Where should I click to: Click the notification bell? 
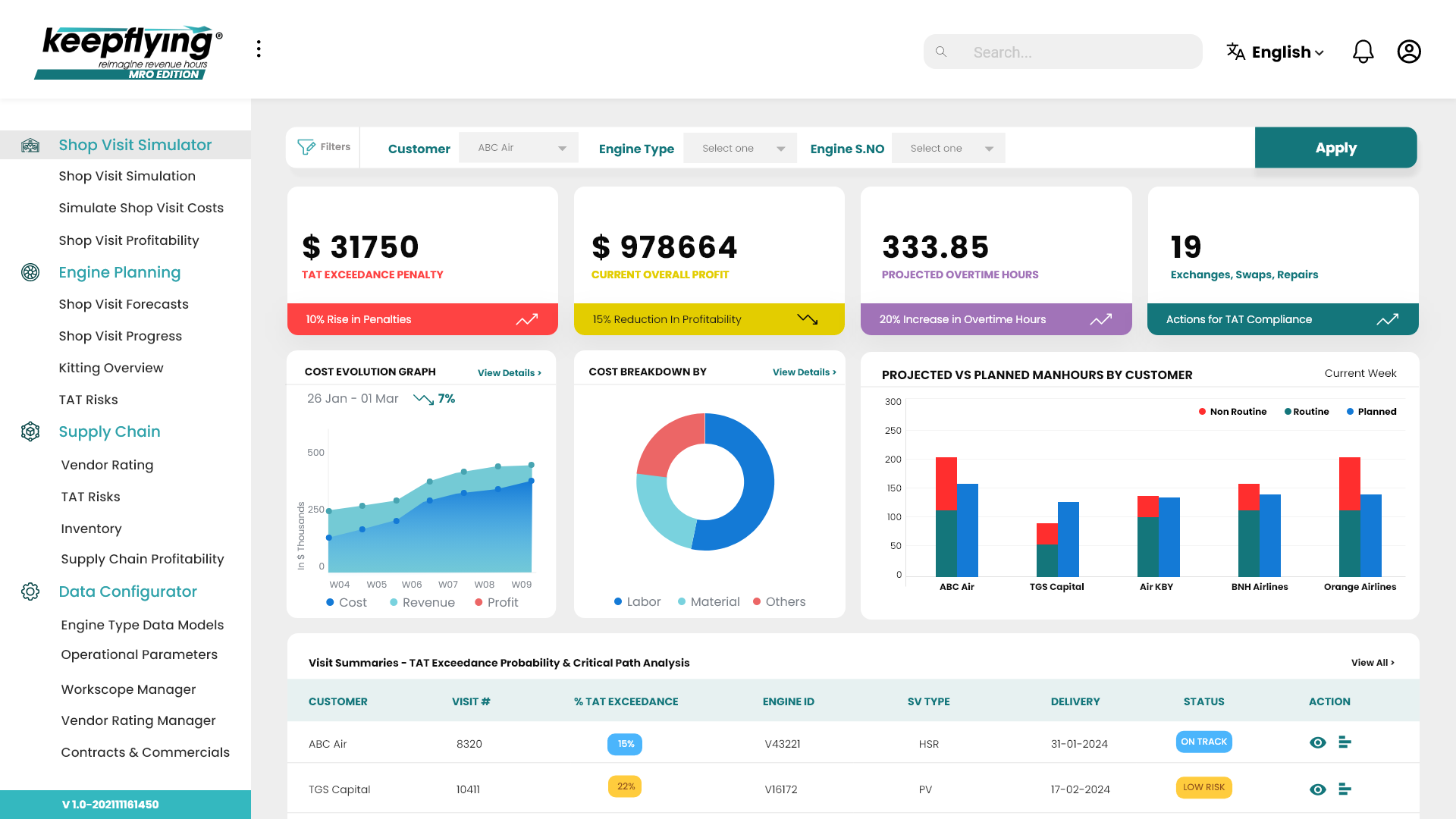[x=1363, y=52]
